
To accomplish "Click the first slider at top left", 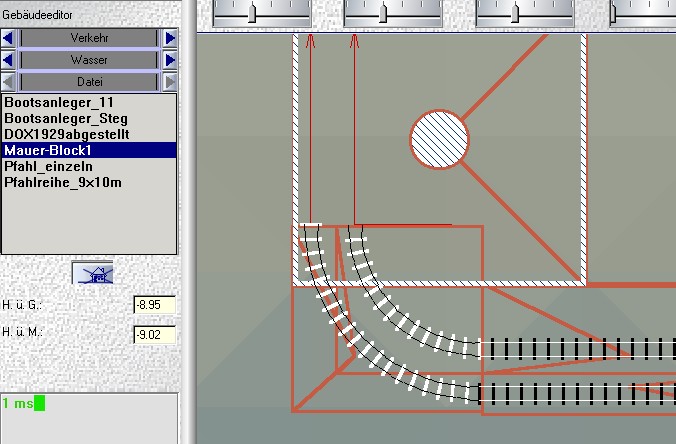I will pyautogui.click(x=254, y=12).
